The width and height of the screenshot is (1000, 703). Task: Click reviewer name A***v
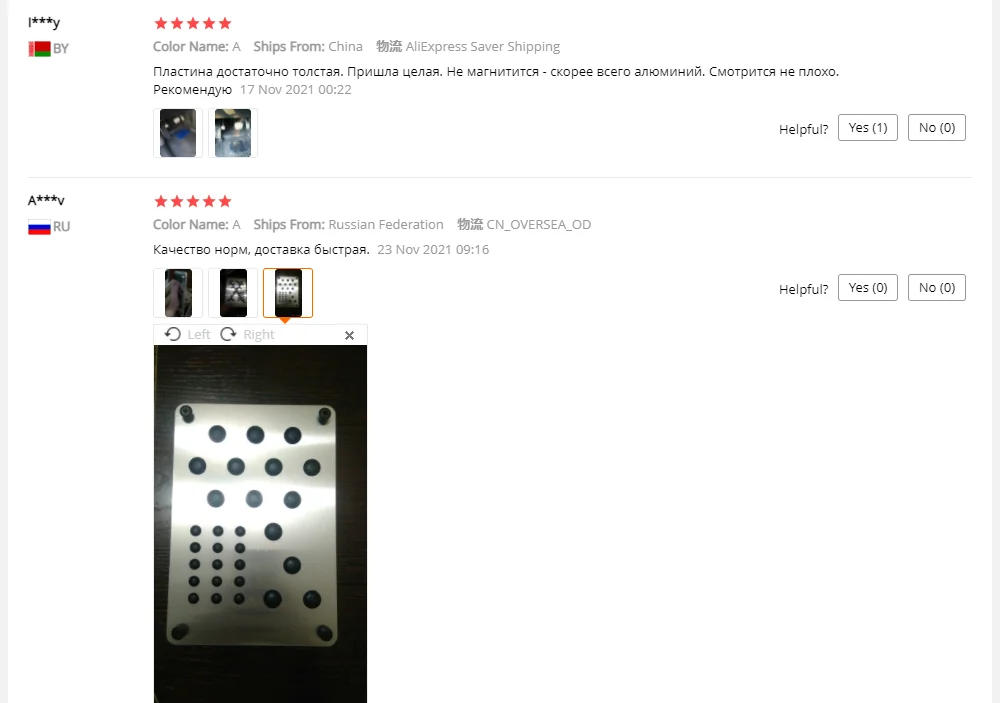coord(46,200)
